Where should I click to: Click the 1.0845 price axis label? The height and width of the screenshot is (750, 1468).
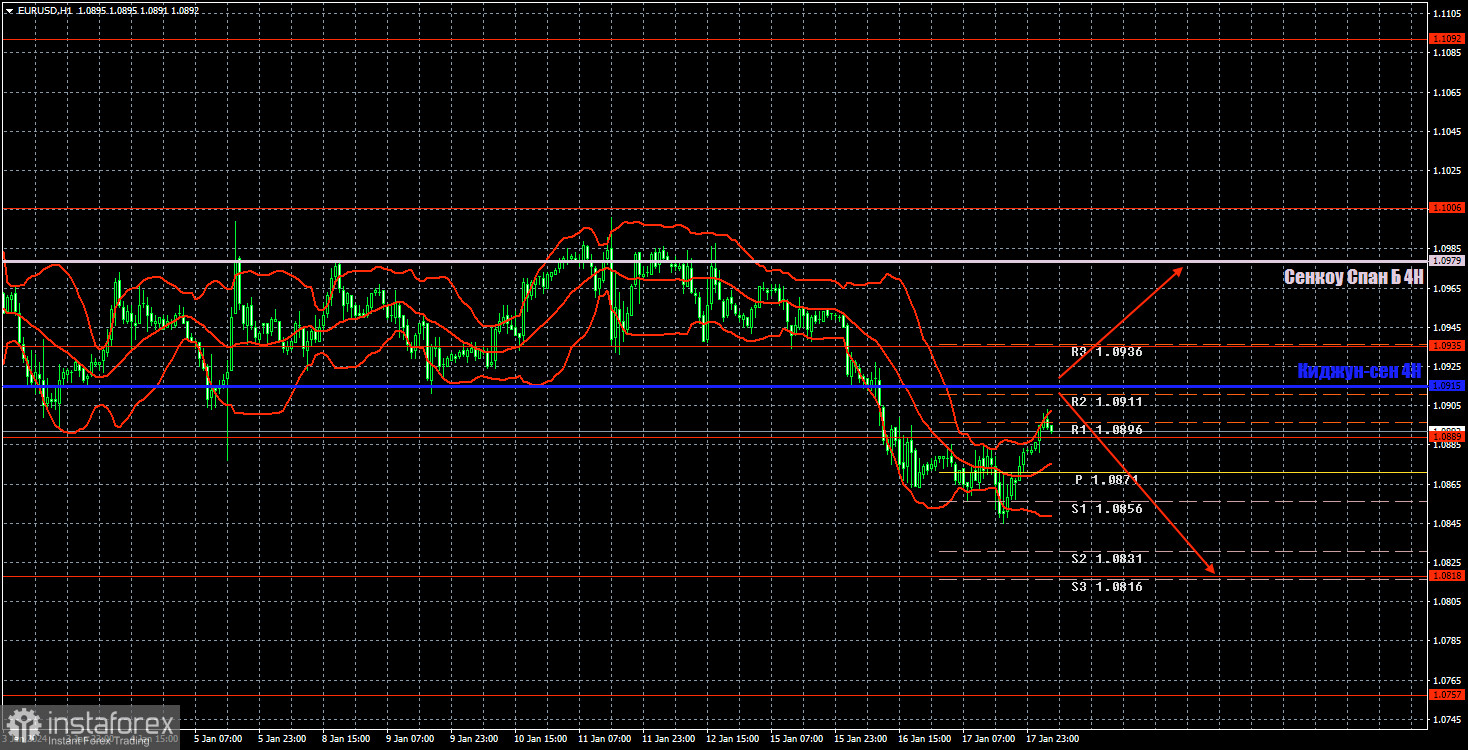(x=1448, y=523)
